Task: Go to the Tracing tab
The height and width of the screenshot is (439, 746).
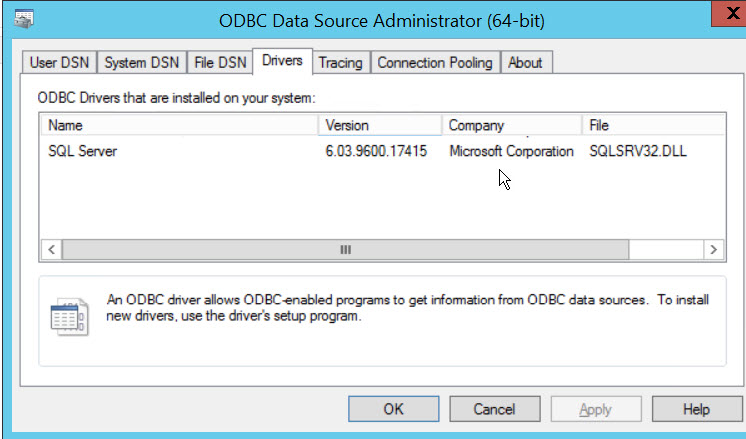Action: point(341,63)
